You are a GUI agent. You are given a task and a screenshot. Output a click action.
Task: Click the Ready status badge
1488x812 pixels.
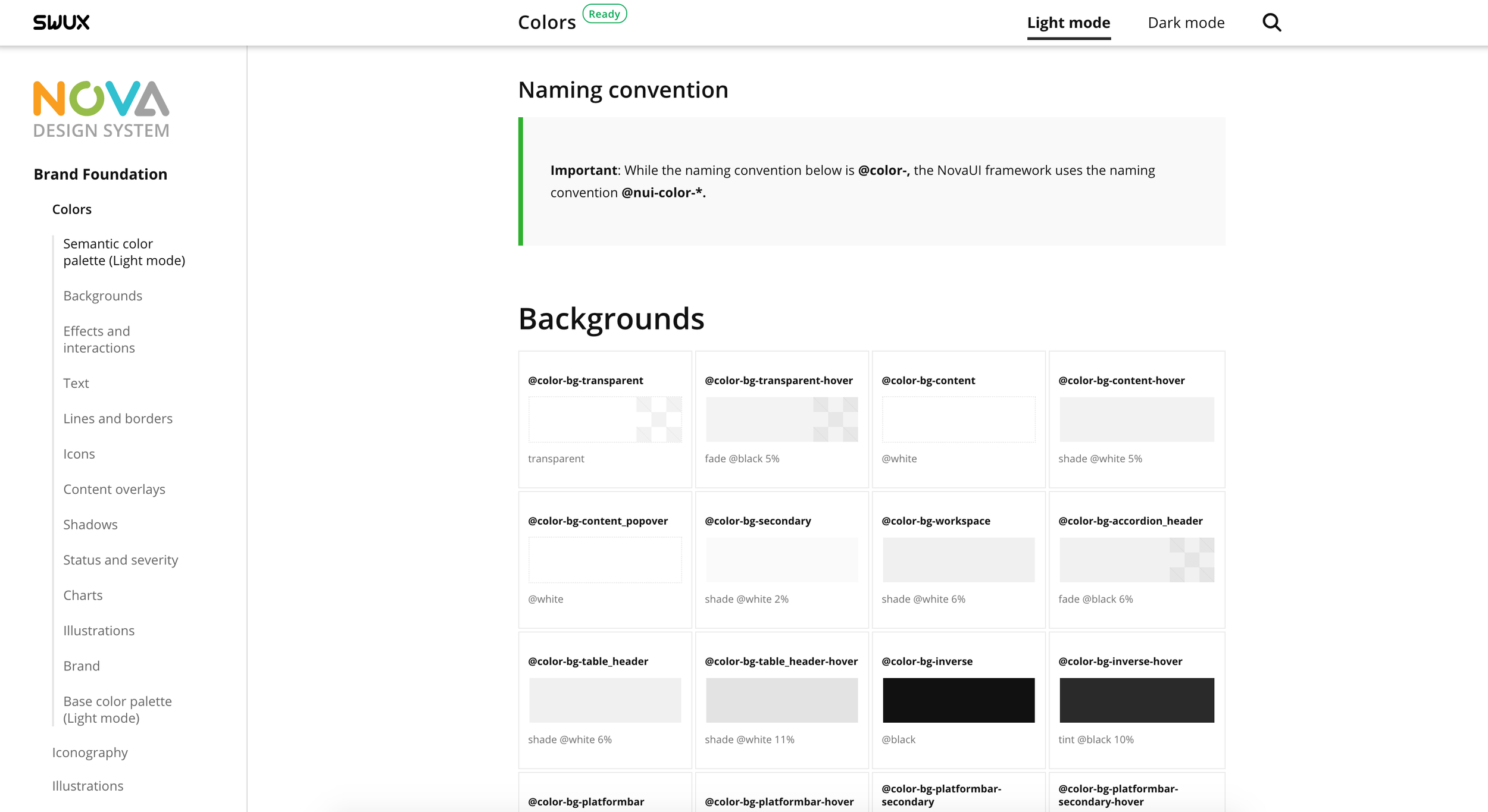[x=604, y=14]
